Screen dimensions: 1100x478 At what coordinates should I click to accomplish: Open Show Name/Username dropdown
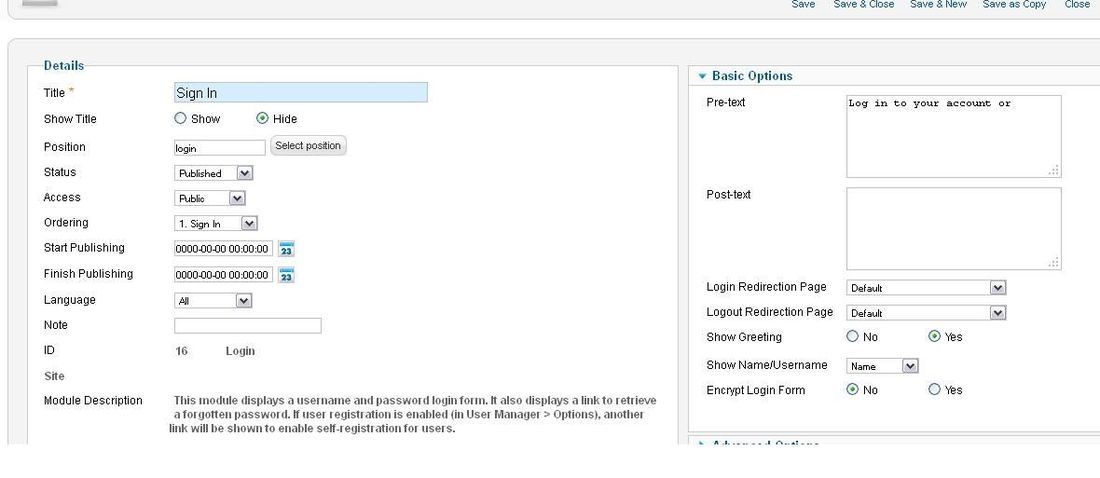883,366
